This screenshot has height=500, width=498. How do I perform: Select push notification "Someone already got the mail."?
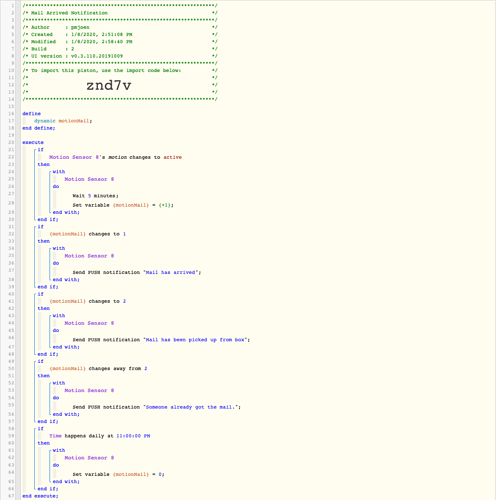tap(157, 407)
